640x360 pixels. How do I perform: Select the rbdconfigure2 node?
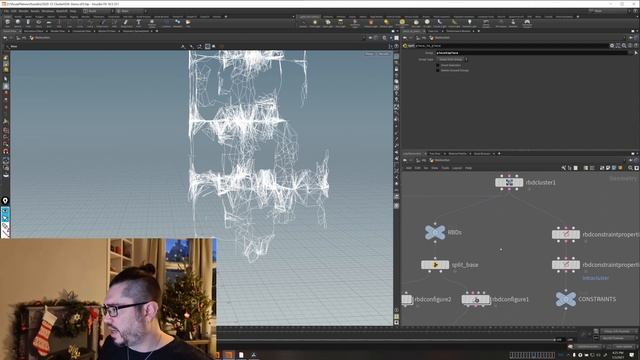pyautogui.click(x=407, y=299)
